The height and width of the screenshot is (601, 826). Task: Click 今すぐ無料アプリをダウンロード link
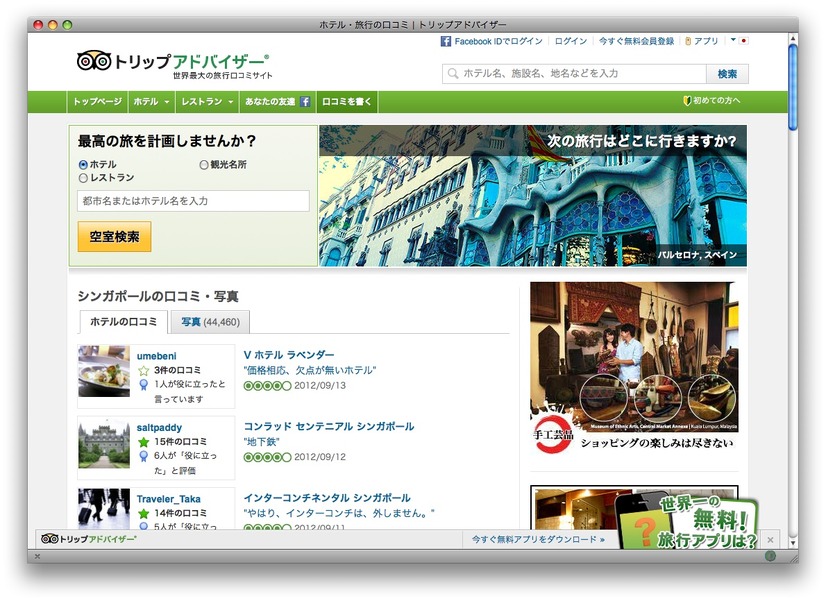point(538,539)
